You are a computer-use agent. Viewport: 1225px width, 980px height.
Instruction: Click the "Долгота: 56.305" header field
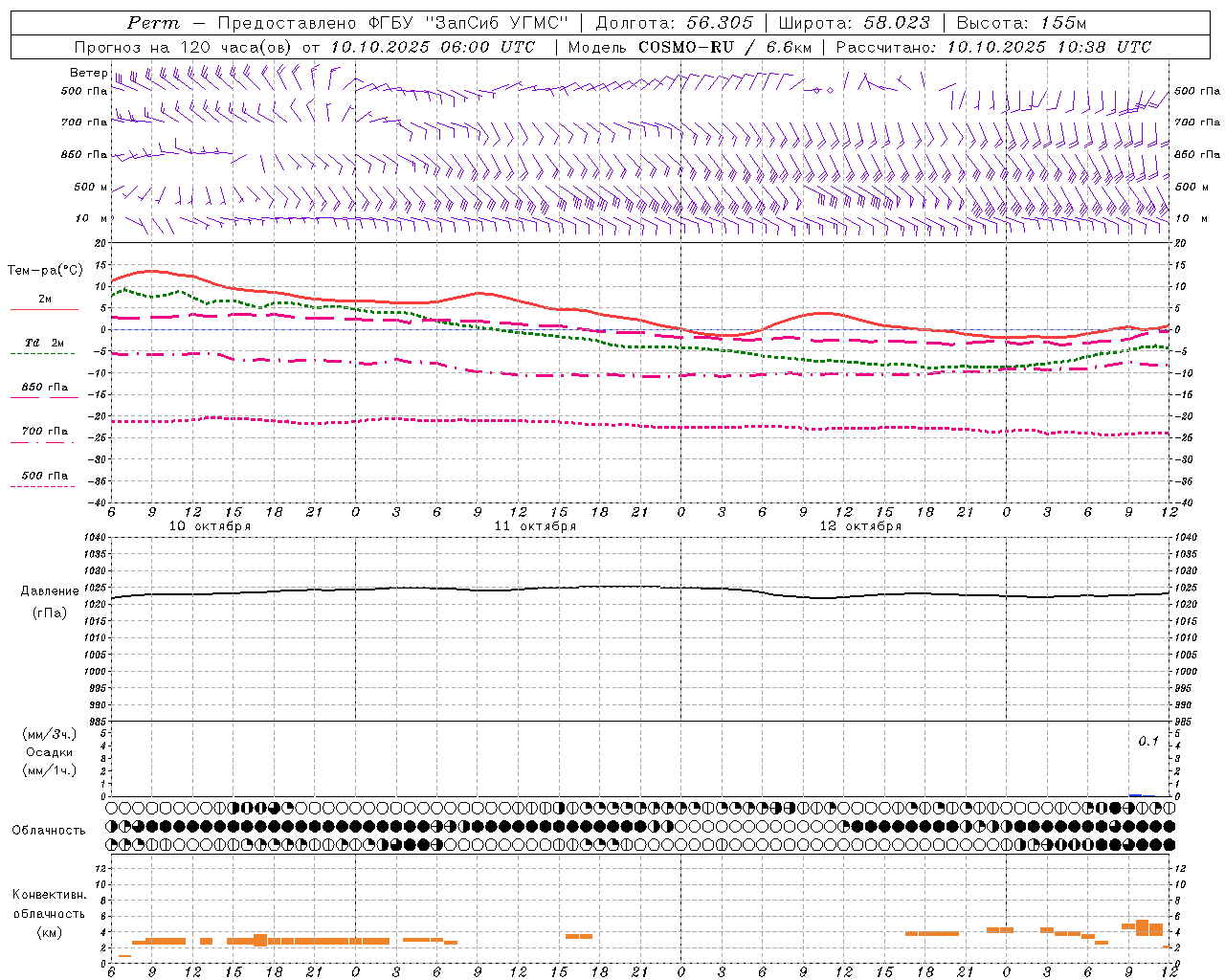coord(675,23)
